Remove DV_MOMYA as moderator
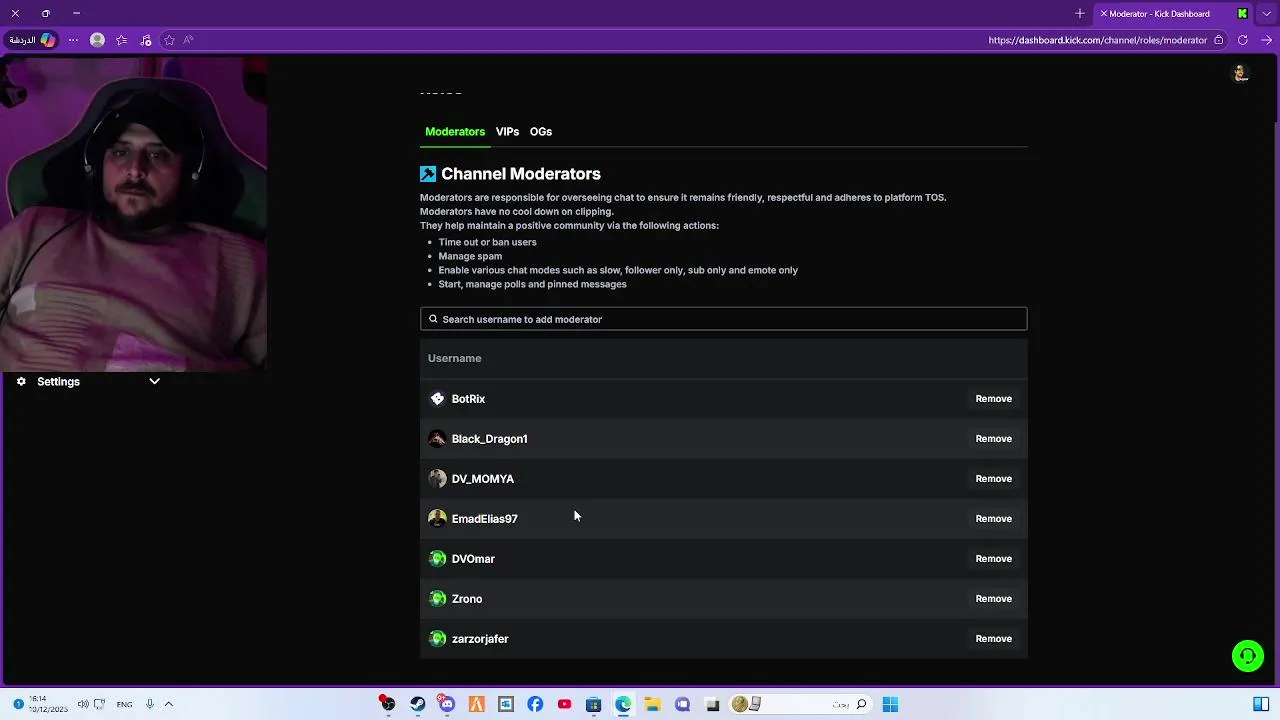The width and height of the screenshot is (1280, 720). [993, 479]
